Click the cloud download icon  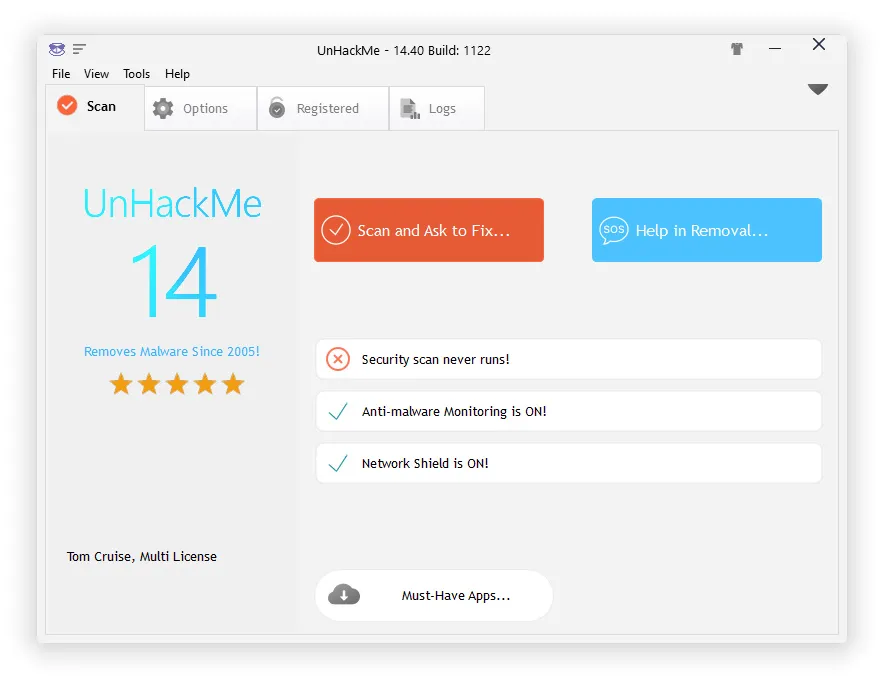[x=344, y=595]
